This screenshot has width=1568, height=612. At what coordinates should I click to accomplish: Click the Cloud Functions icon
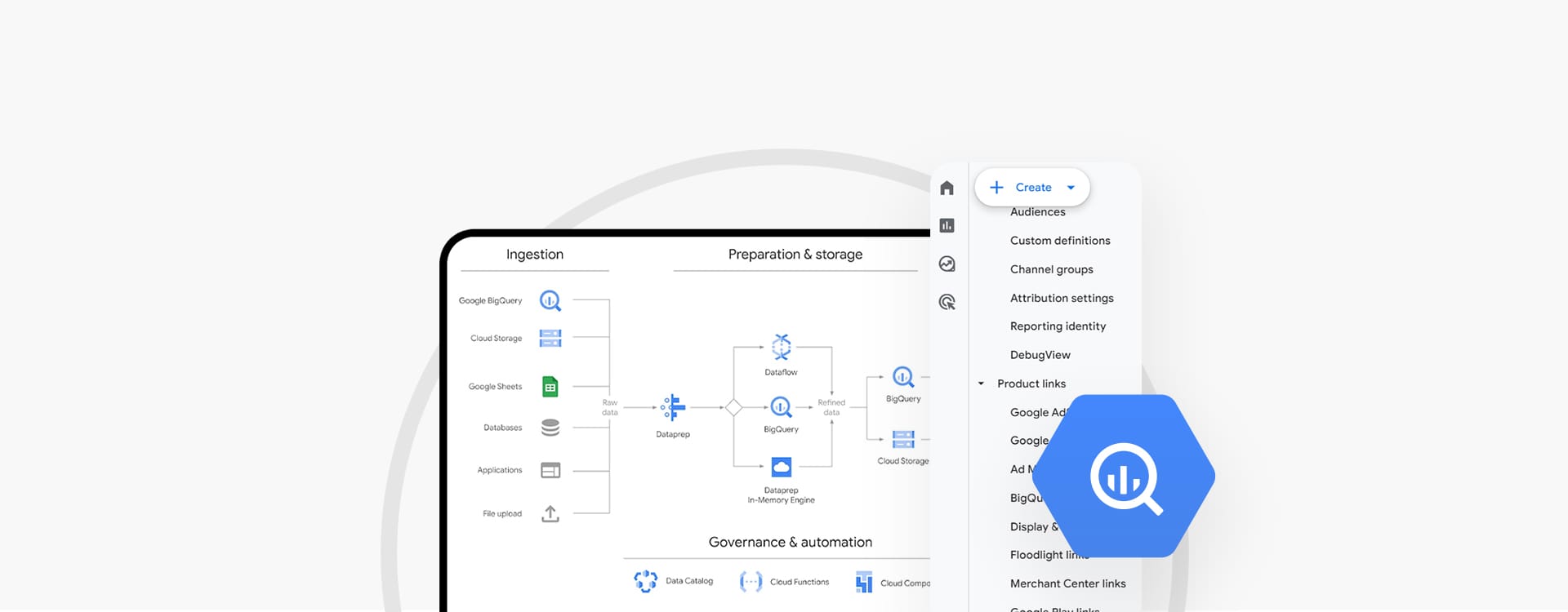point(751,581)
